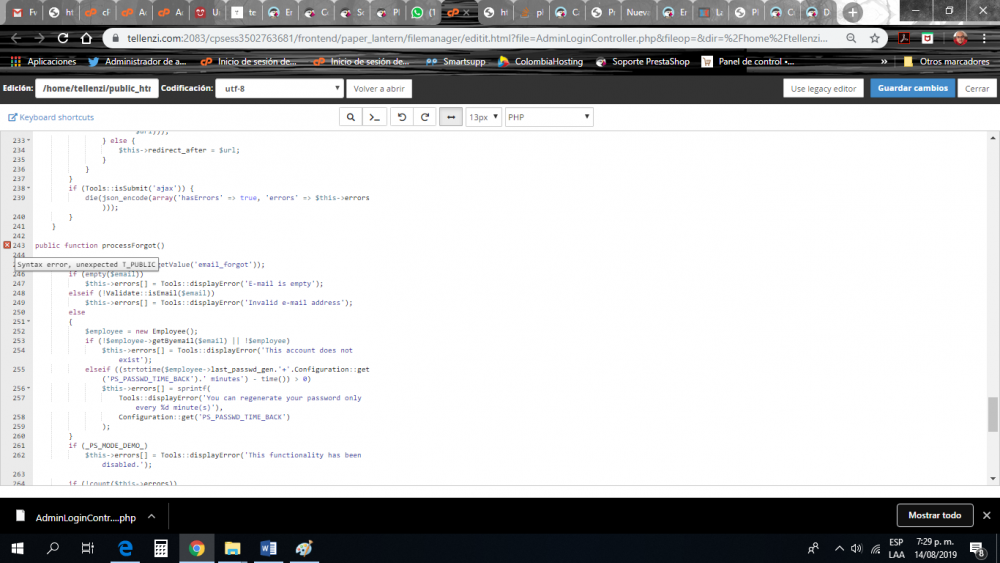Open the Acrobat PDF extension icon
The height and width of the screenshot is (563, 1000).
click(904, 38)
